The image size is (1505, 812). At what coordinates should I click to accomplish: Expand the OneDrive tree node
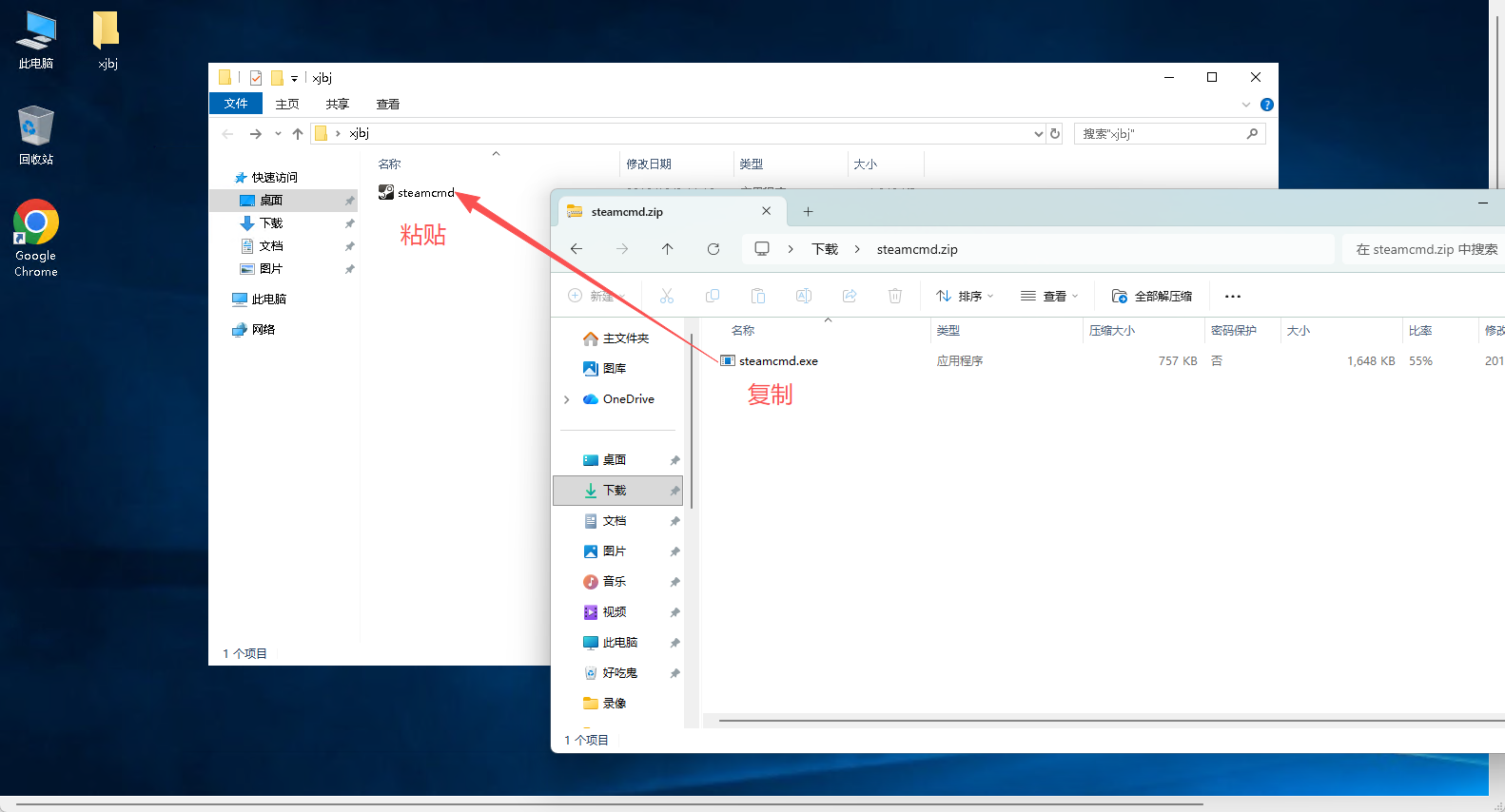(x=567, y=399)
